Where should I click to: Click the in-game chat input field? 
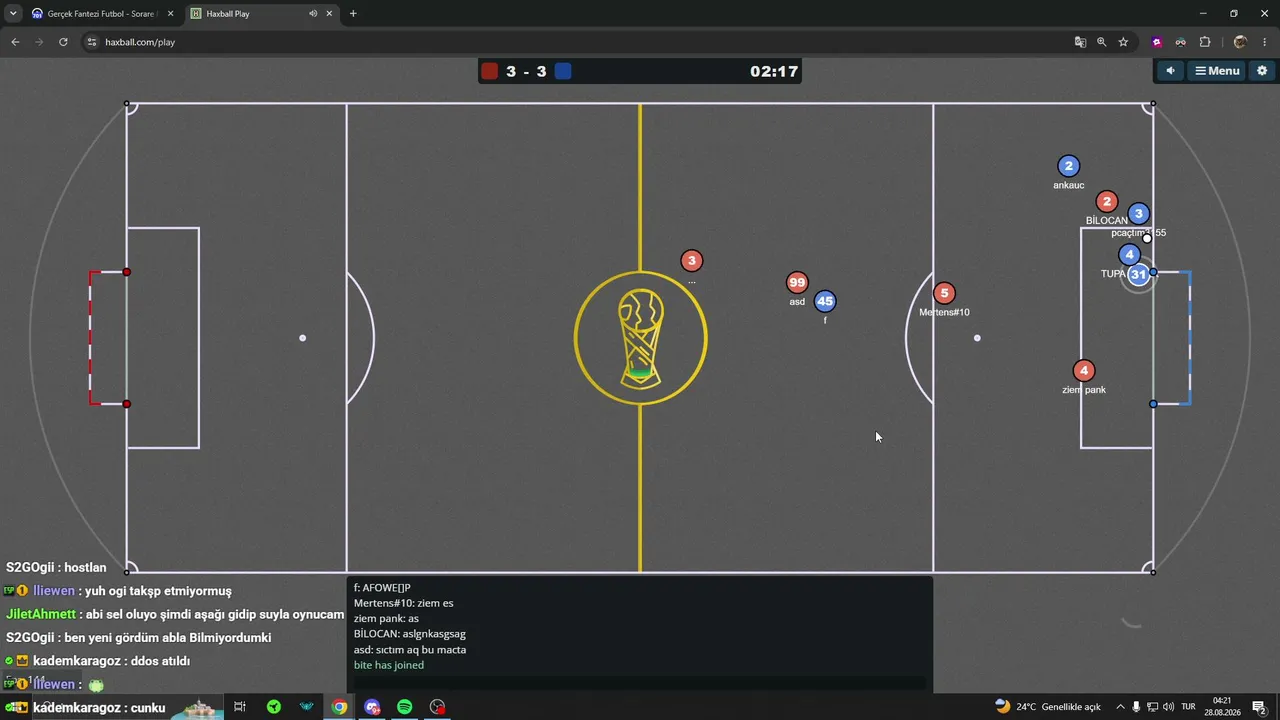tap(640, 683)
